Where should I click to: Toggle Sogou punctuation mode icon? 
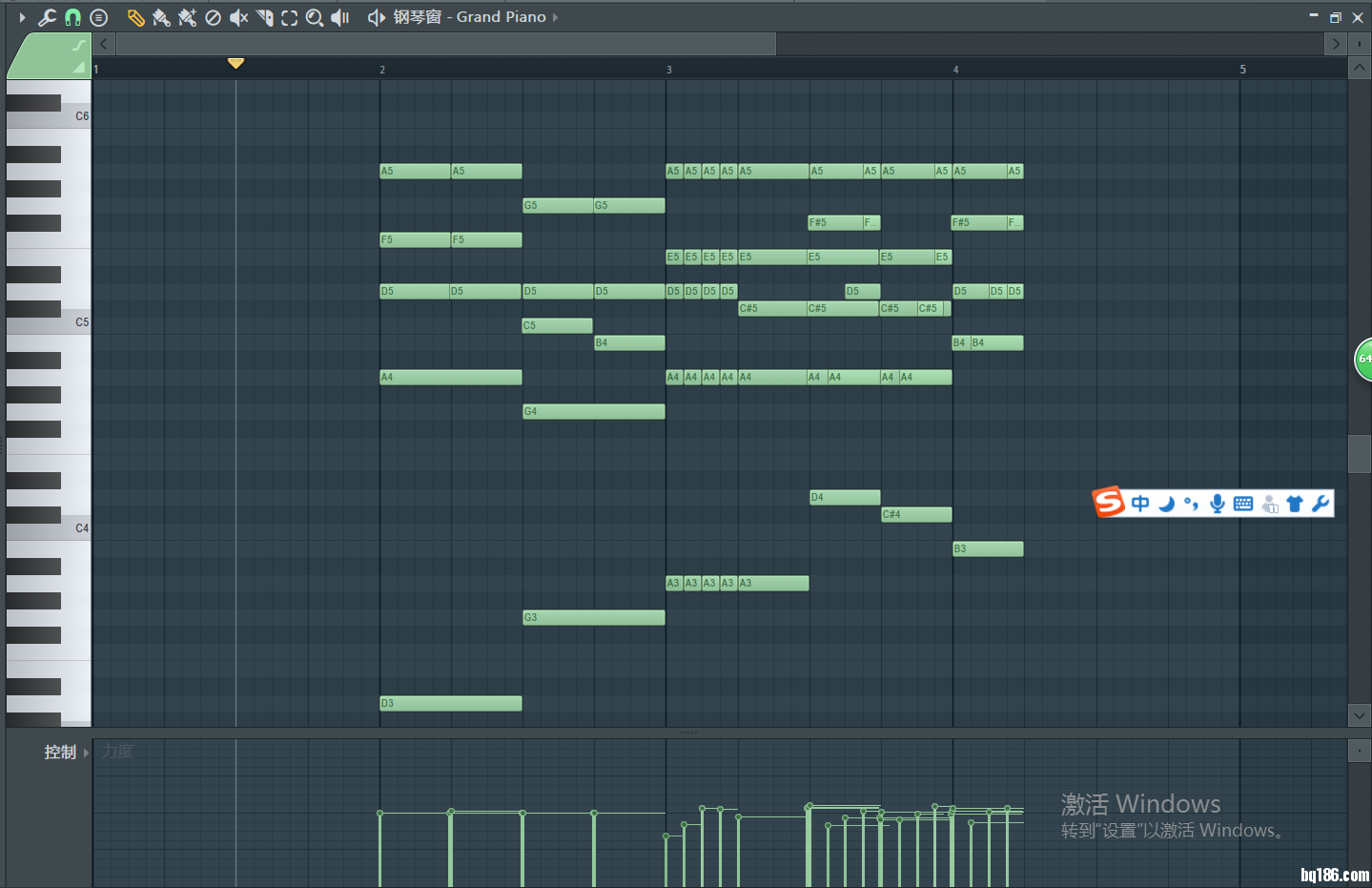click(x=1191, y=504)
